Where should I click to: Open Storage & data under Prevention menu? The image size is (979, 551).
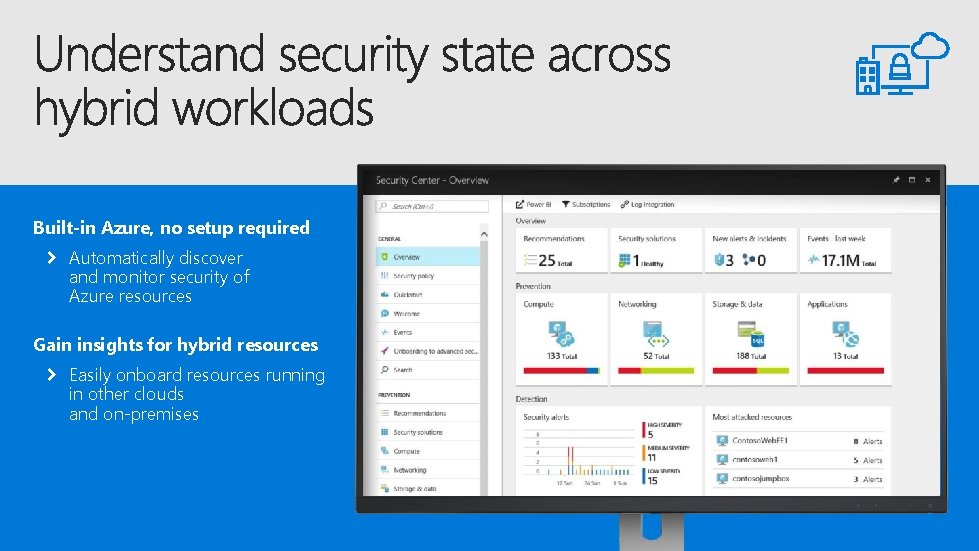point(428,488)
